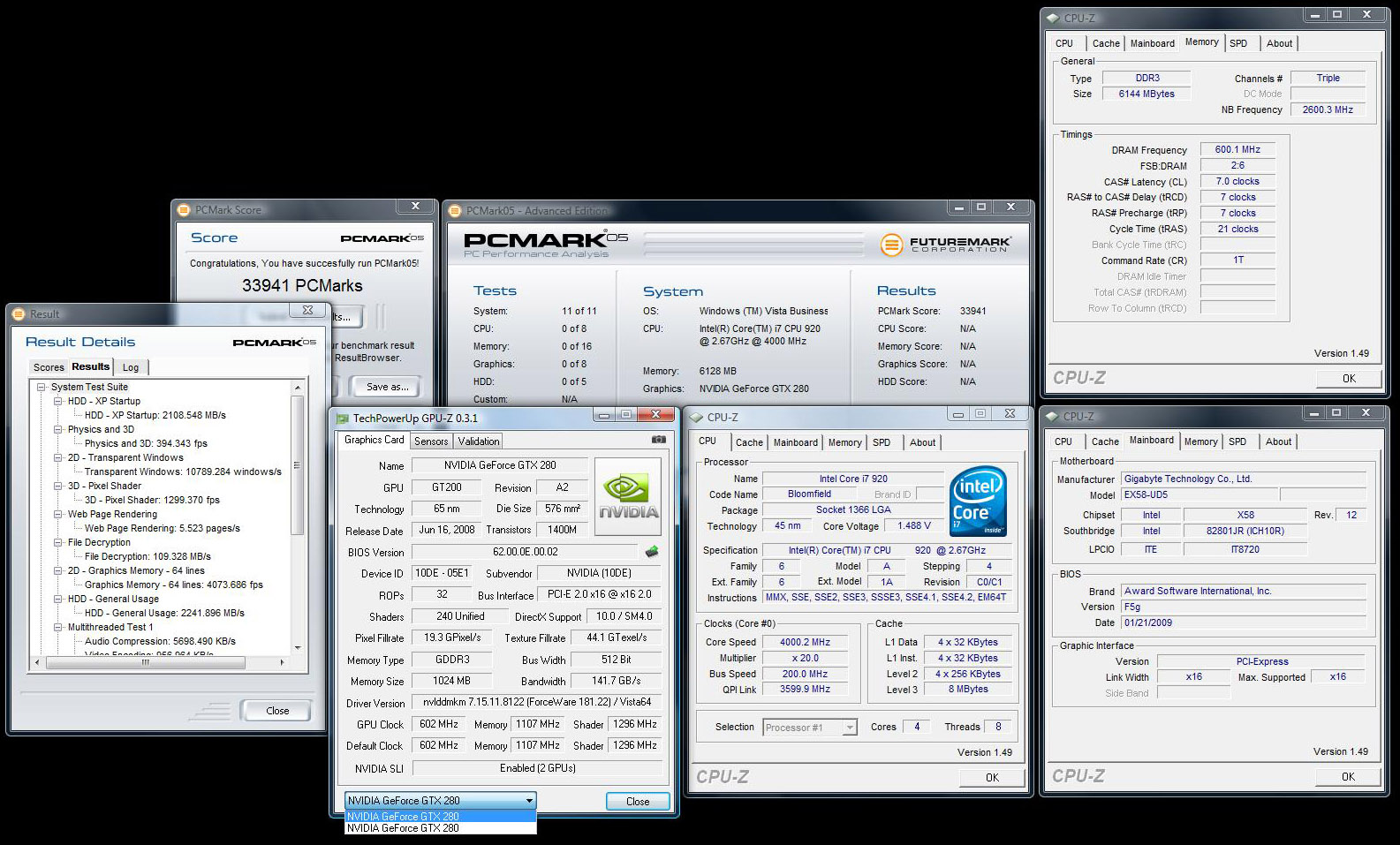Viewport: 1400px width, 845px height.
Task: Click the Result tree horizontal scrollbar right arrow
Action: [282, 662]
